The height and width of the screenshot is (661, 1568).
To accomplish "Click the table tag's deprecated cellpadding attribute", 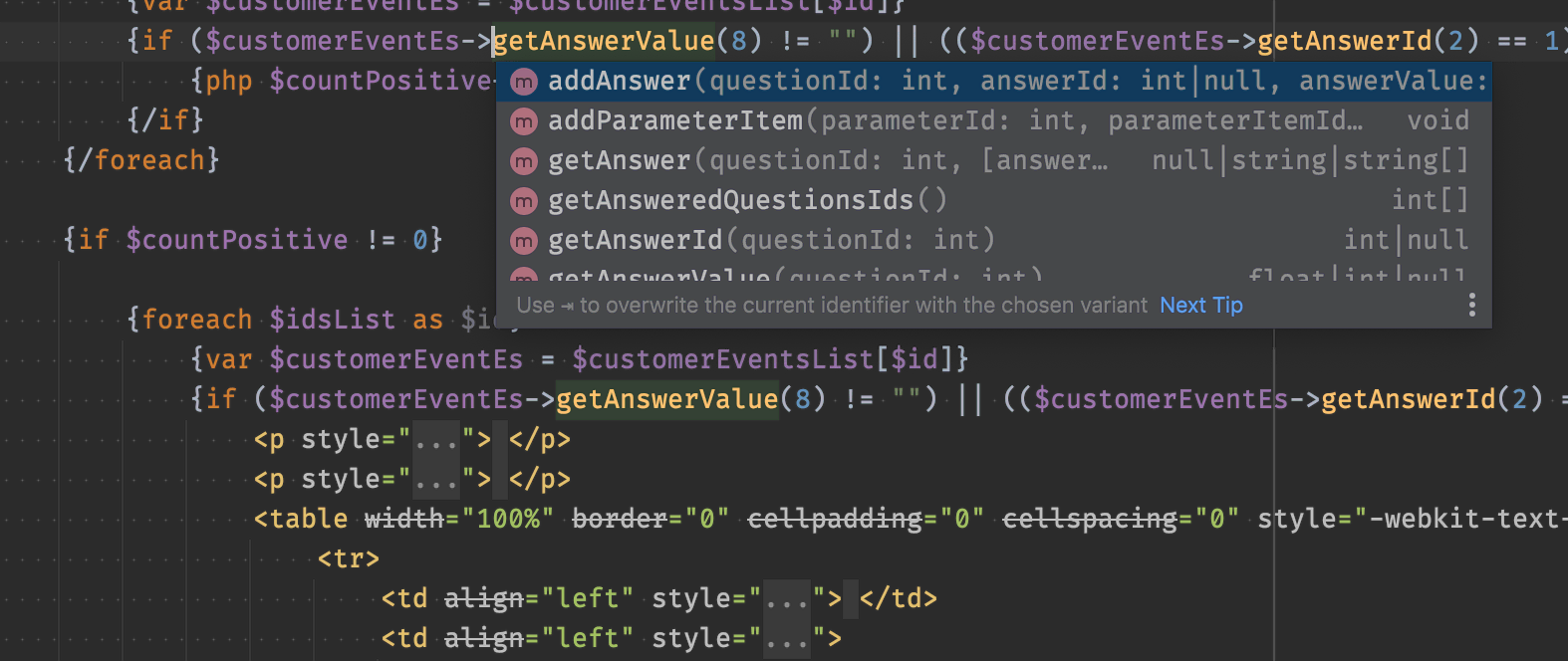I will 835,519.
